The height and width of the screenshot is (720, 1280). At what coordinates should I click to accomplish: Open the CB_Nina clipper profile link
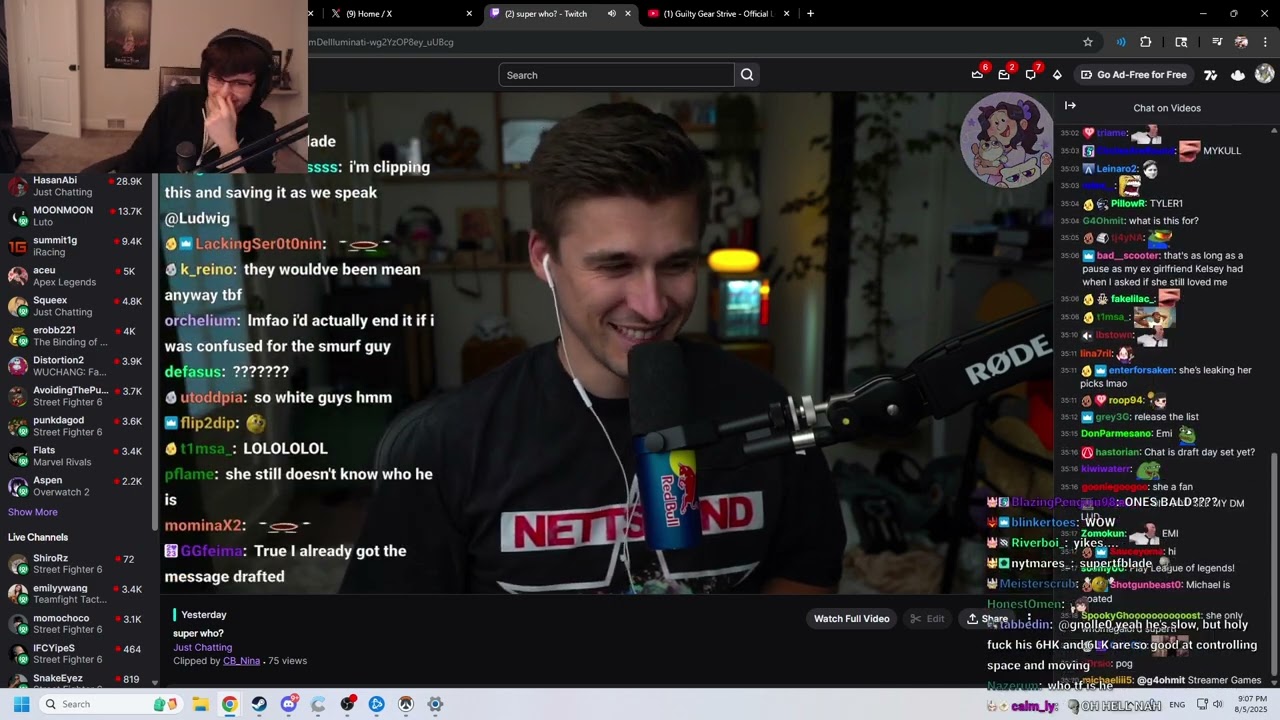coord(241,661)
